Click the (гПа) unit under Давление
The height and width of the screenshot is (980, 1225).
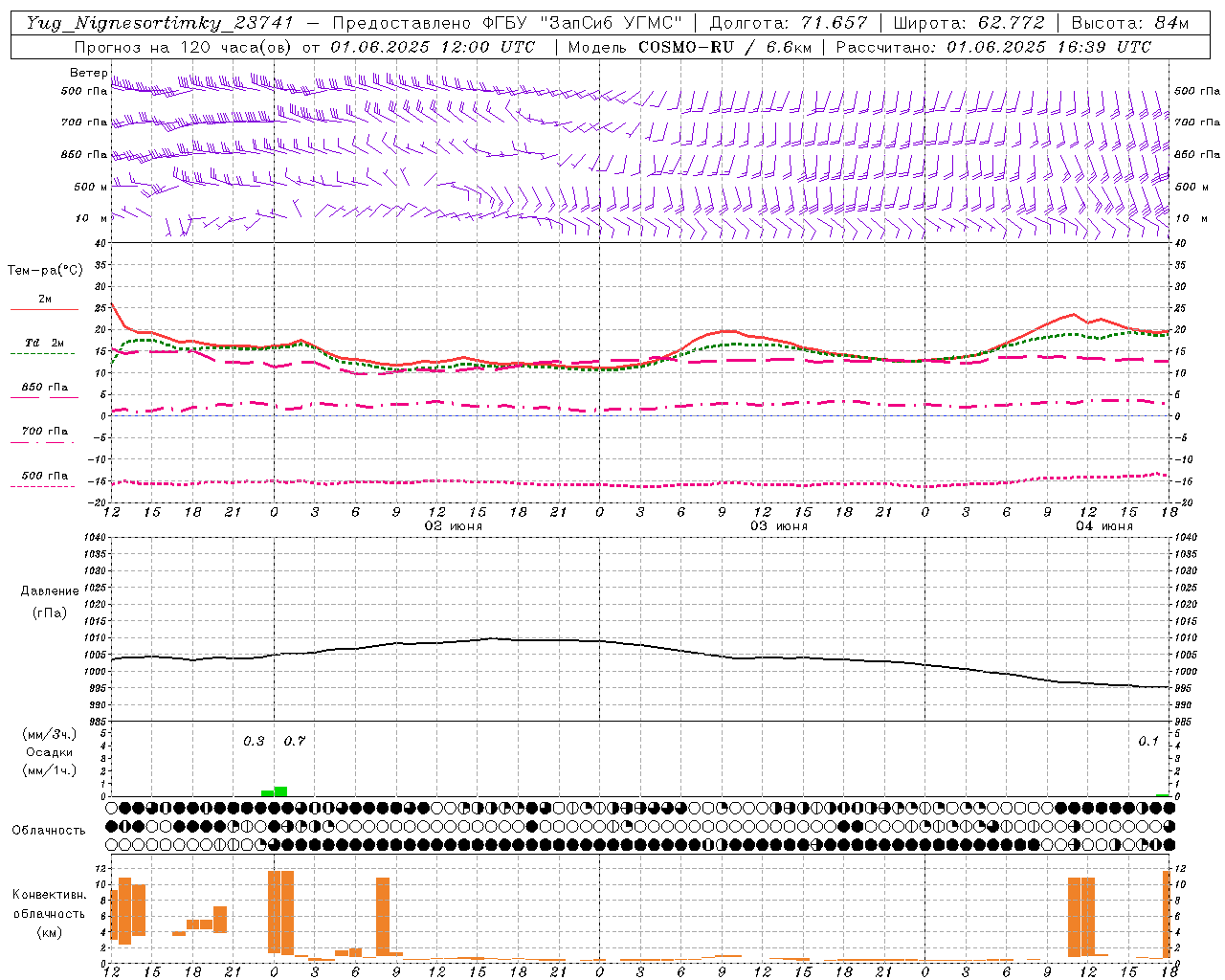click(x=50, y=612)
